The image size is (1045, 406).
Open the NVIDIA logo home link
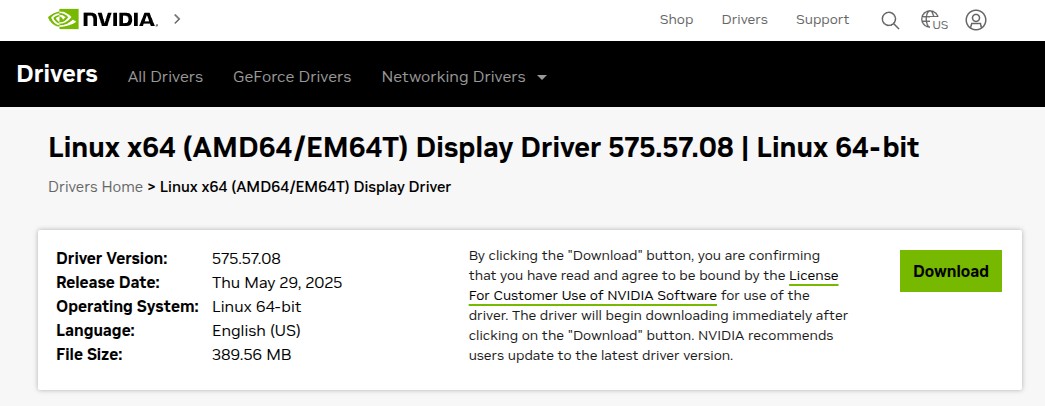(103, 19)
